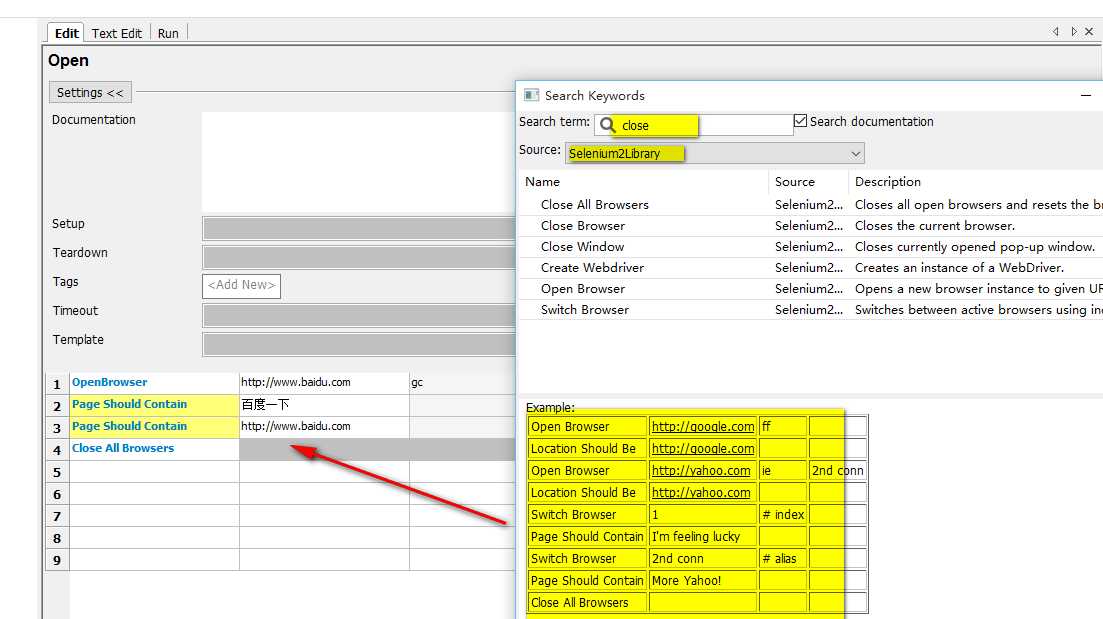Screen dimensions: 1103x619
Task: Click the Setup field
Action: click(359, 229)
